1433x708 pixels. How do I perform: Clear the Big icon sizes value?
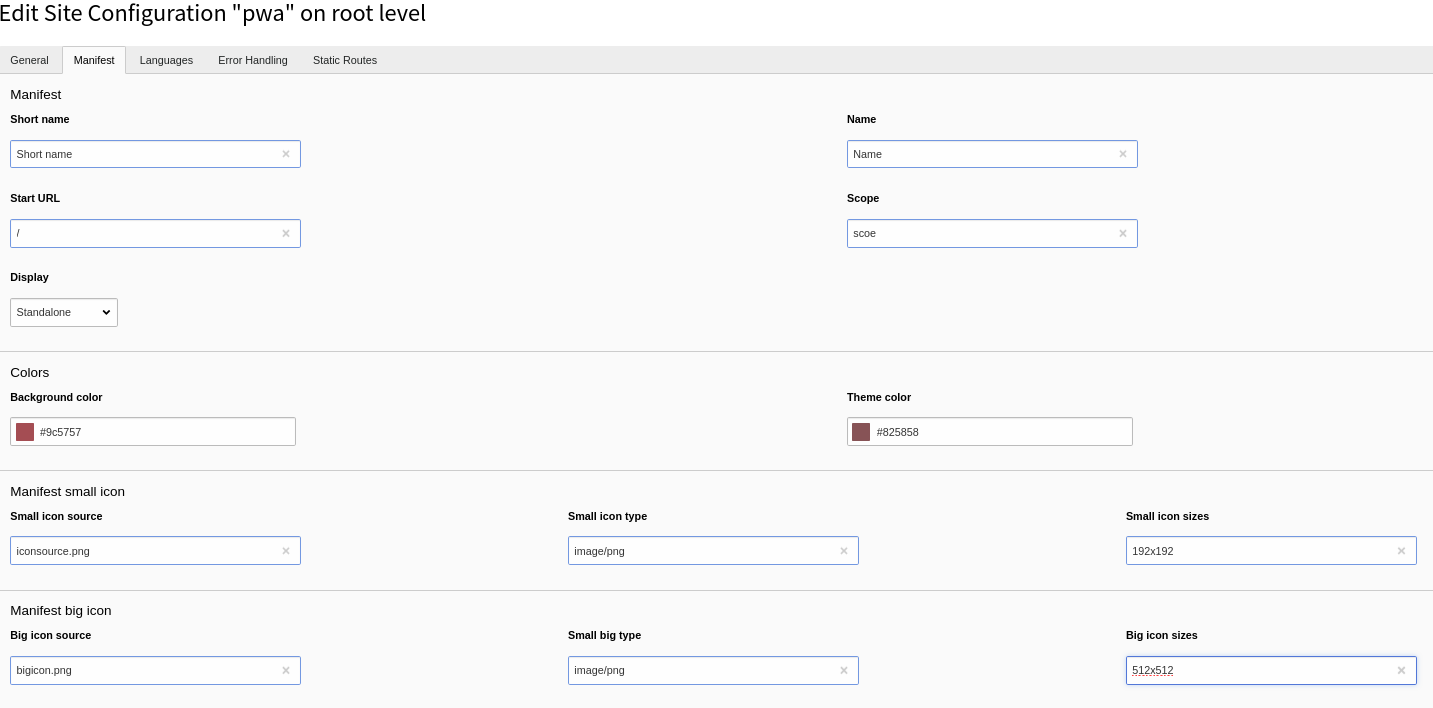point(1401,670)
